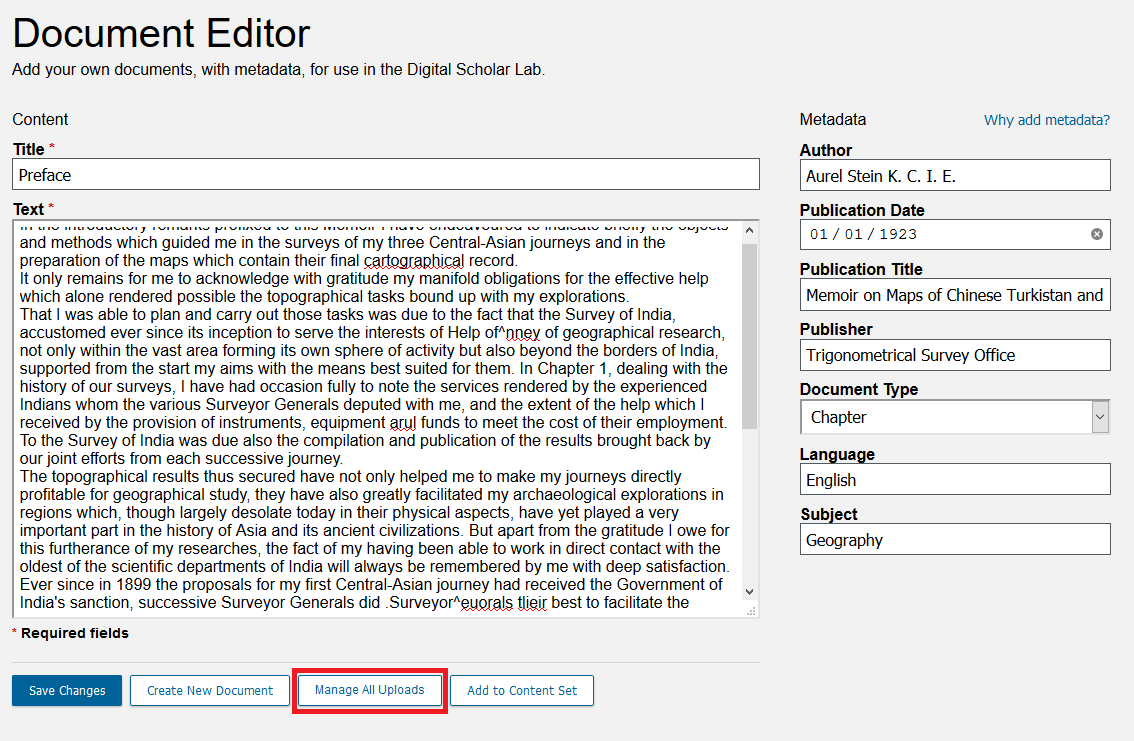The height and width of the screenshot is (741, 1134).
Task: Click the scrollbar down arrow
Action: pyautogui.click(x=750, y=591)
